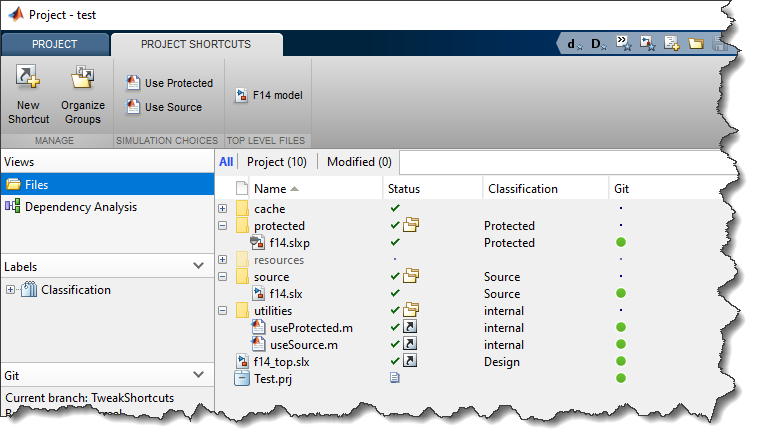Show the Project (10) files view
This screenshot has width=763, height=446.
(x=277, y=162)
